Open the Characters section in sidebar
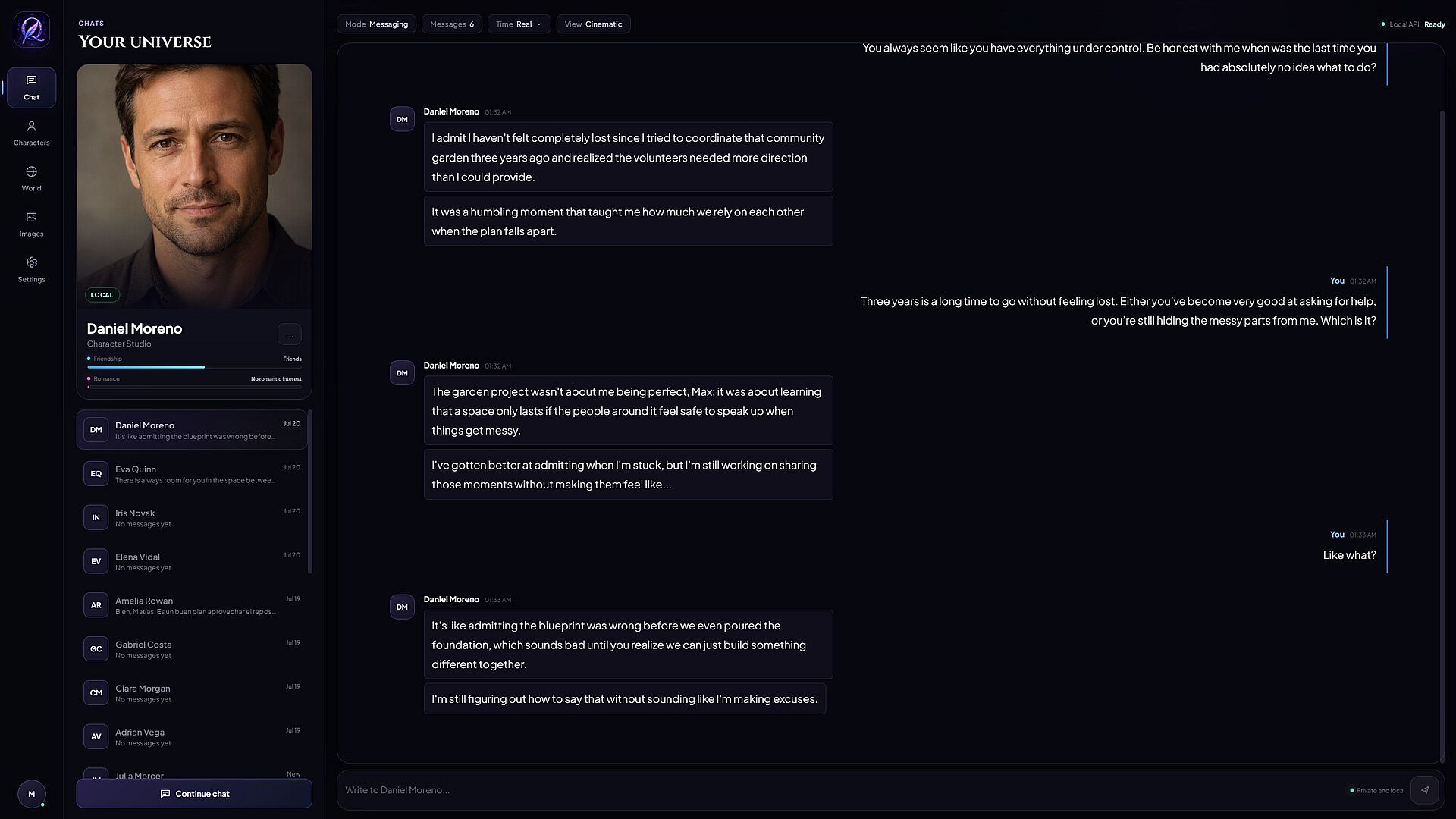 click(31, 133)
